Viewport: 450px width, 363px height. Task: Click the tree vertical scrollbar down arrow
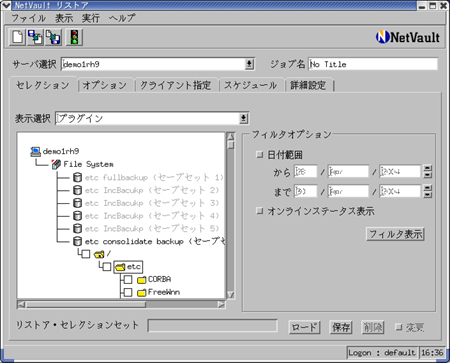pos(231,295)
